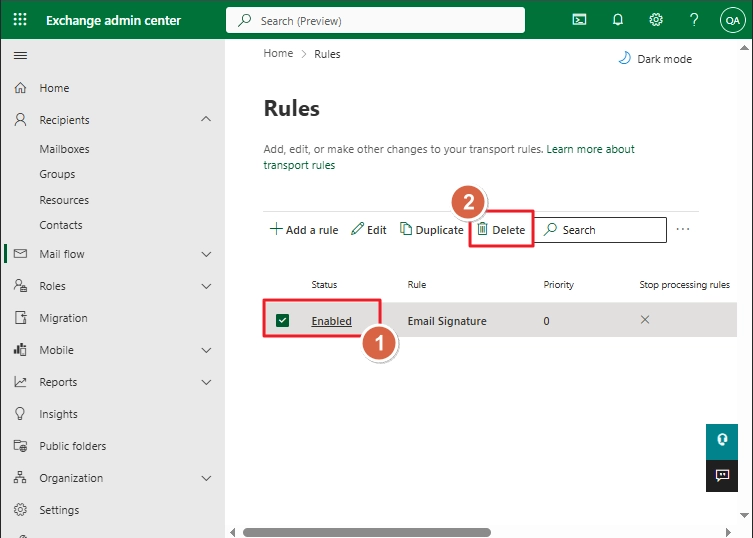Expand the Mobile section chevron
This screenshot has width=753, height=538.
pyautogui.click(x=206, y=350)
